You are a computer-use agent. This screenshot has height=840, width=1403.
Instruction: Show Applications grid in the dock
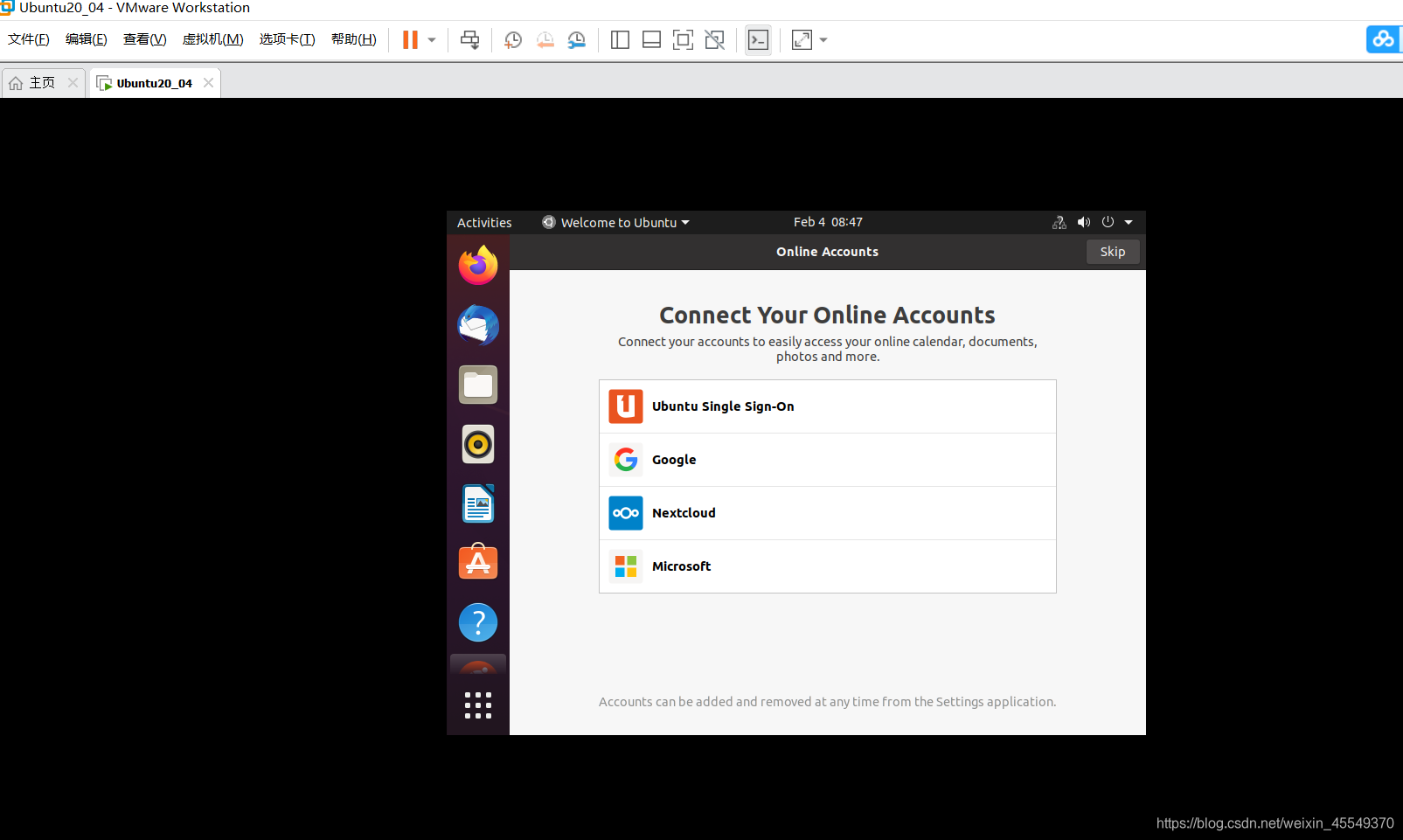tap(478, 705)
